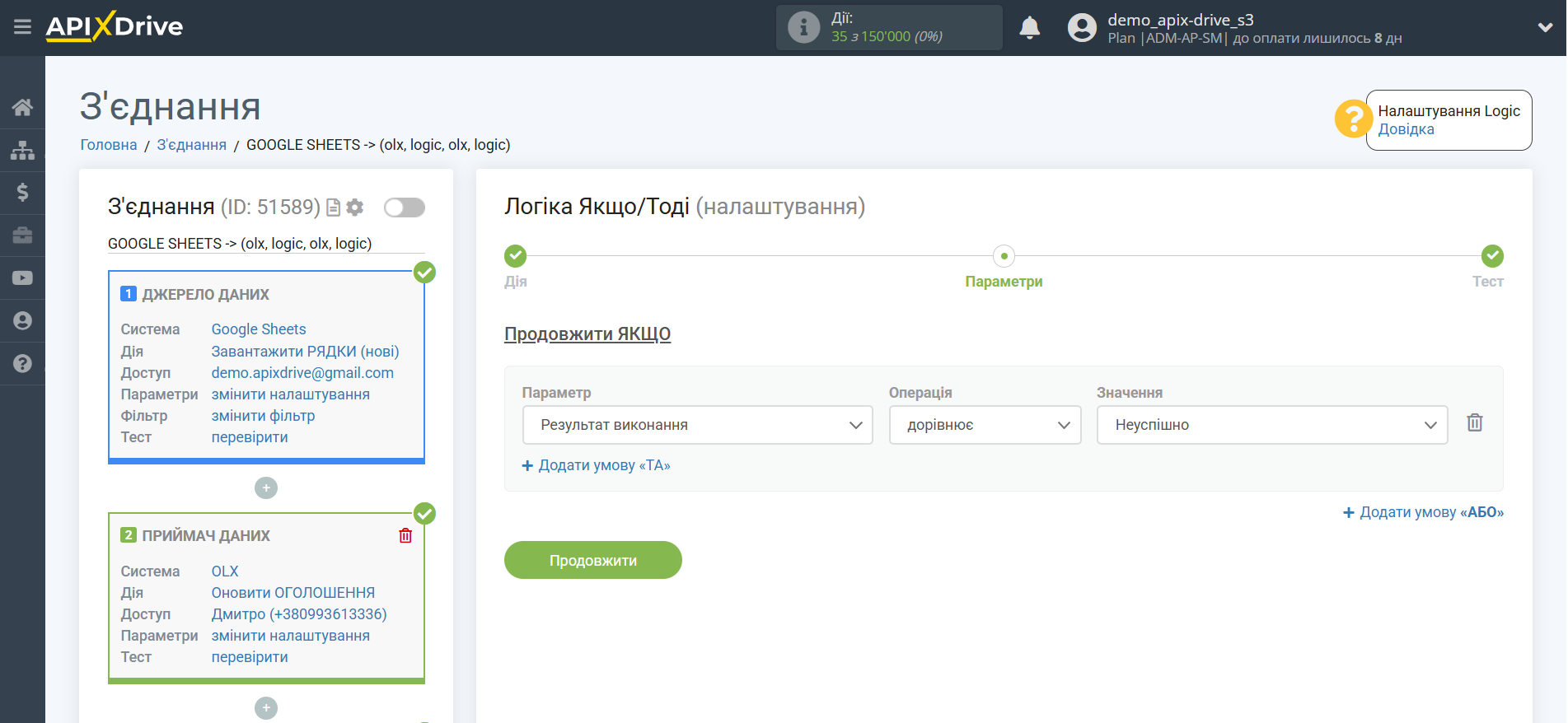
Task: Click Дмитро (+380993613336) access link
Action: pos(299,614)
